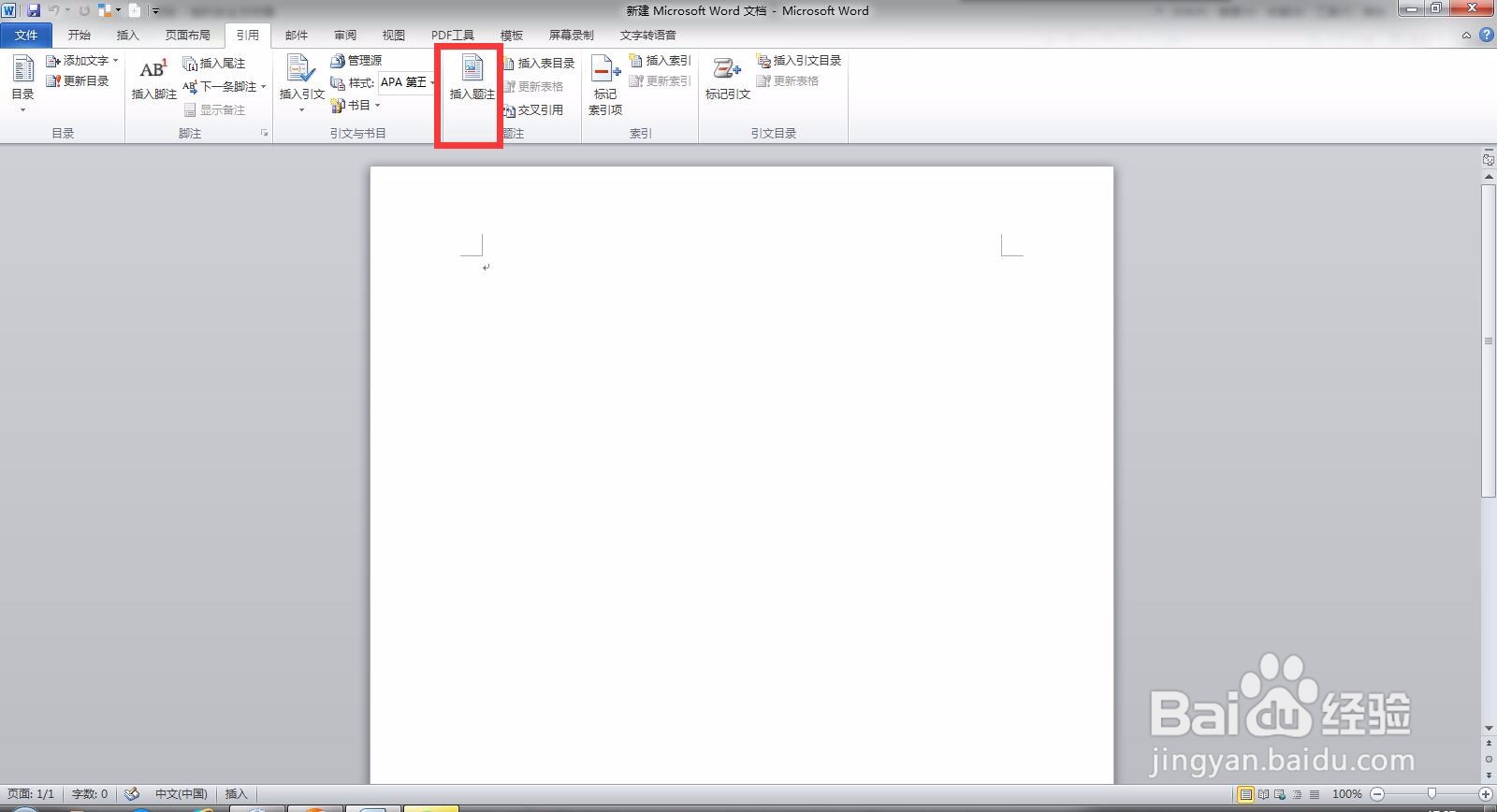Click the select browse object circle button
Viewport: 1497px width, 812px height.
coord(1489,759)
